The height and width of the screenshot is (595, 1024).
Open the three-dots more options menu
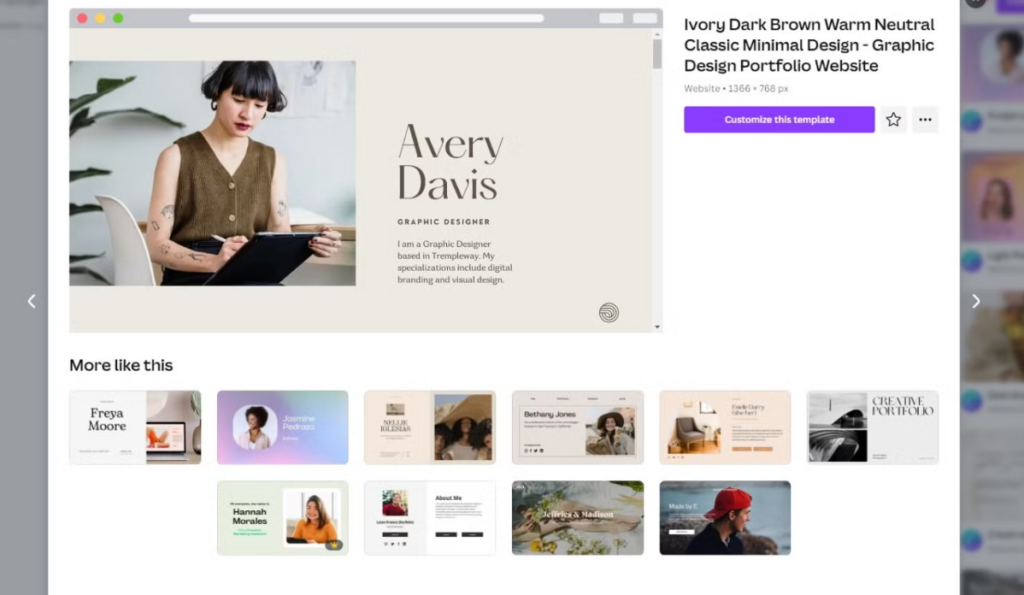click(925, 120)
